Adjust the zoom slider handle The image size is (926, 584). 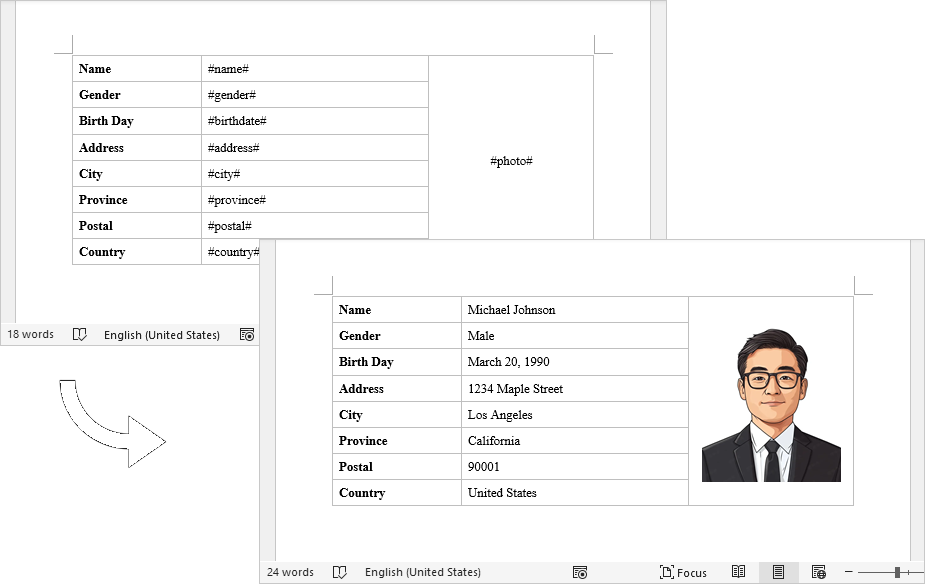897,572
